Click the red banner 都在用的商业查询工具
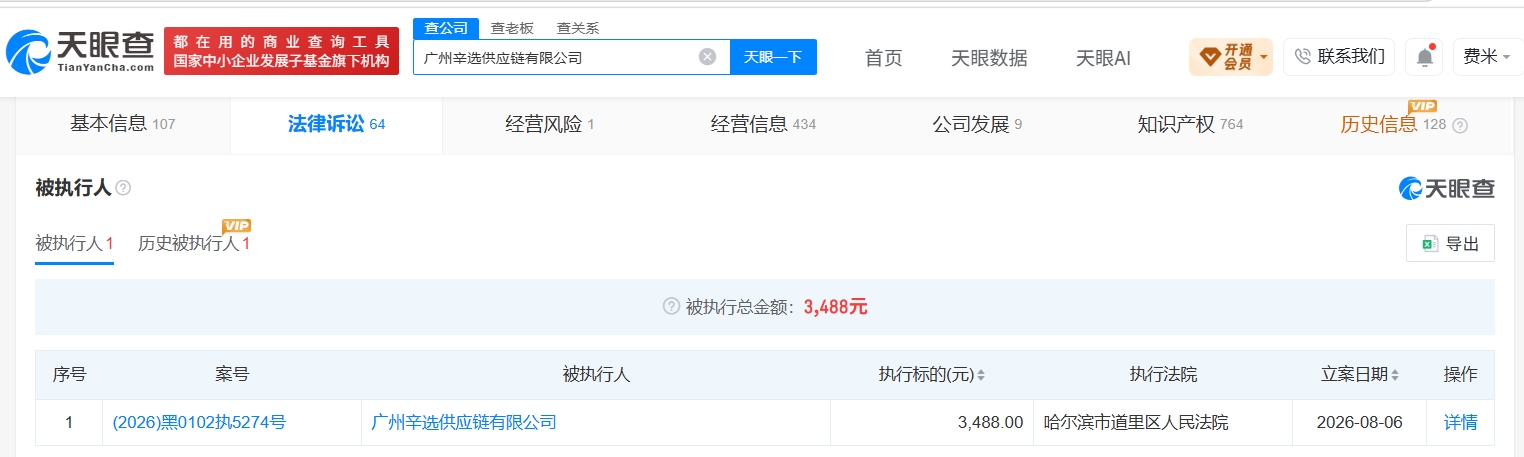The width and height of the screenshot is (1524, 457). (x=281, y=51)
